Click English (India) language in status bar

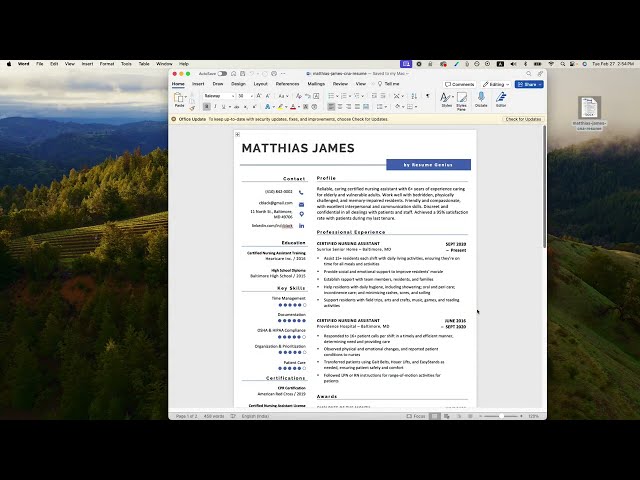(255, 416)
